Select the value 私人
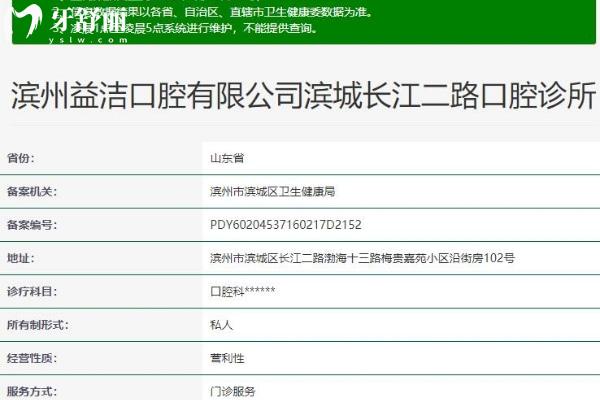The image size is (600, 400). tap(221, 325)
